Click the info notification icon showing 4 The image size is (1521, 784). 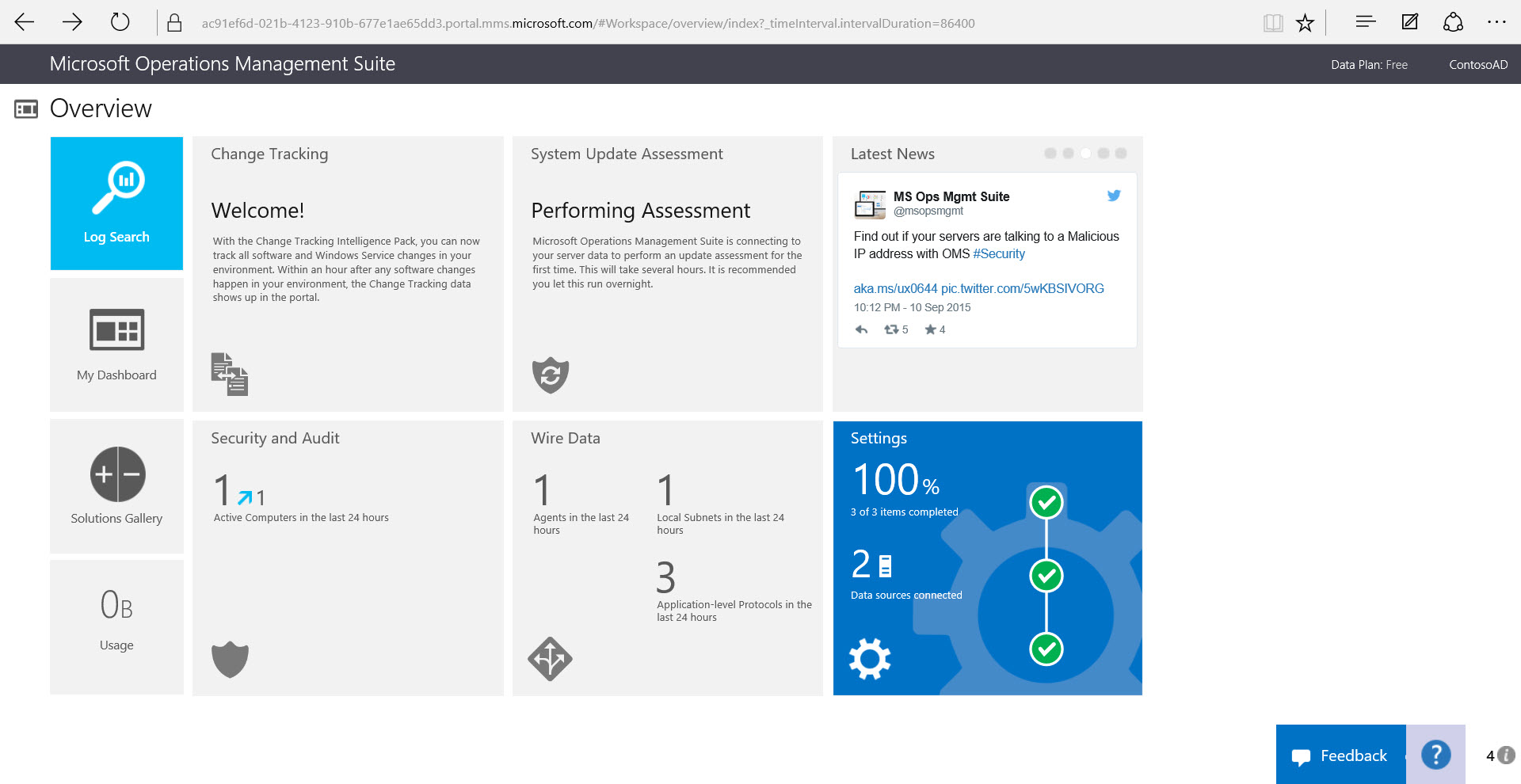pos(1506,755)
